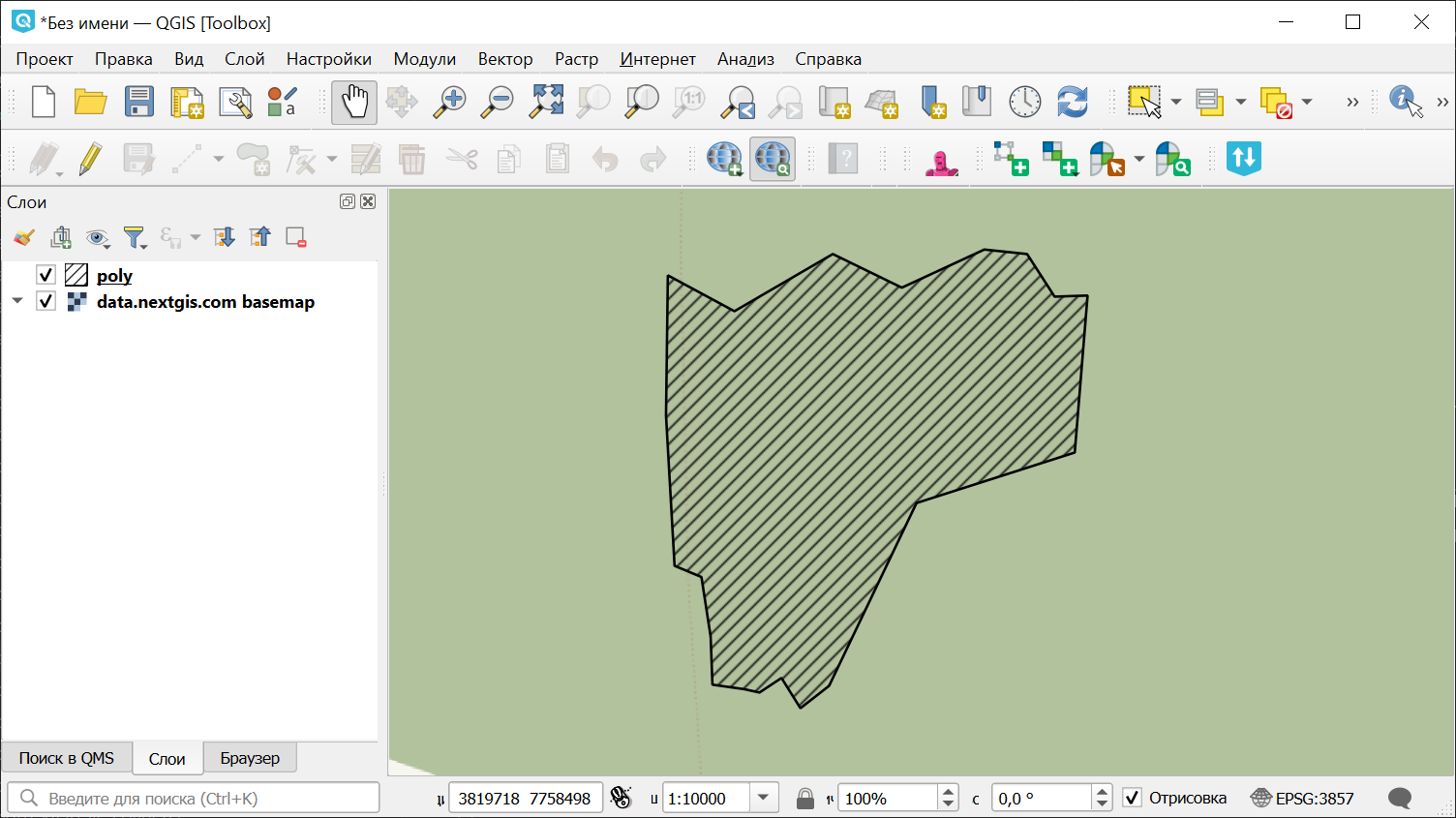
Task: Toggle visibility of data.nextgis.com basemap layer
Action: [45, 301]
